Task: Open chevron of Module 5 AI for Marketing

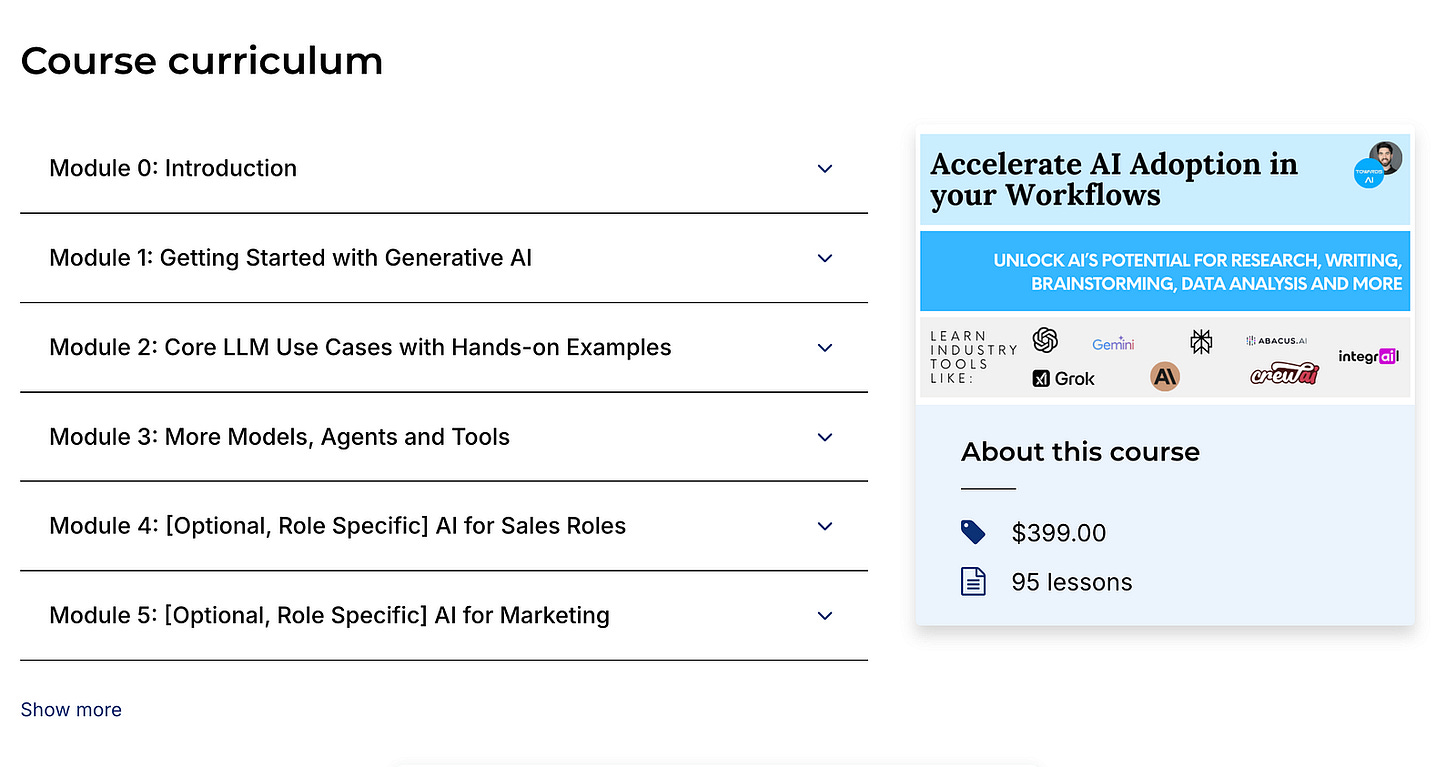Action: tap(825, 616)
